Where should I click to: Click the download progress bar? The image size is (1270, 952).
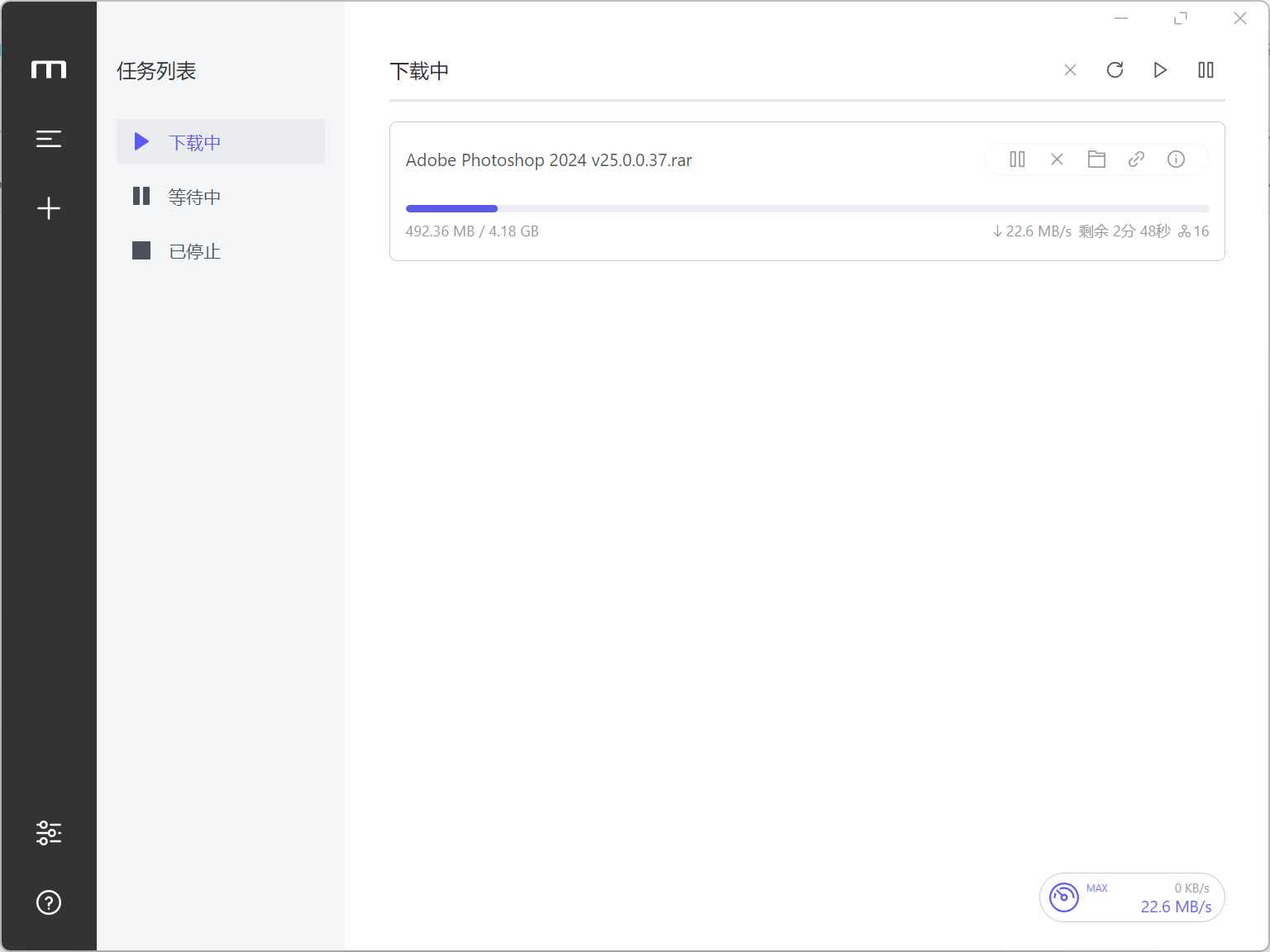[807, 209]
